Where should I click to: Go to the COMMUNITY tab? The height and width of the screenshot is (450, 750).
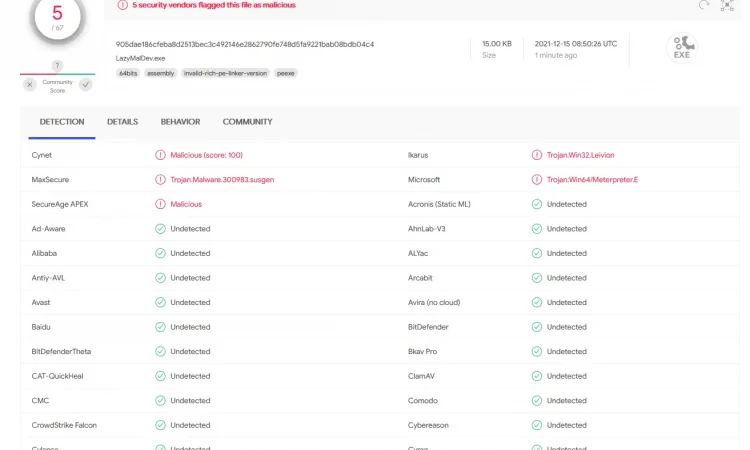pyautogui.click(x=247, y=122)
